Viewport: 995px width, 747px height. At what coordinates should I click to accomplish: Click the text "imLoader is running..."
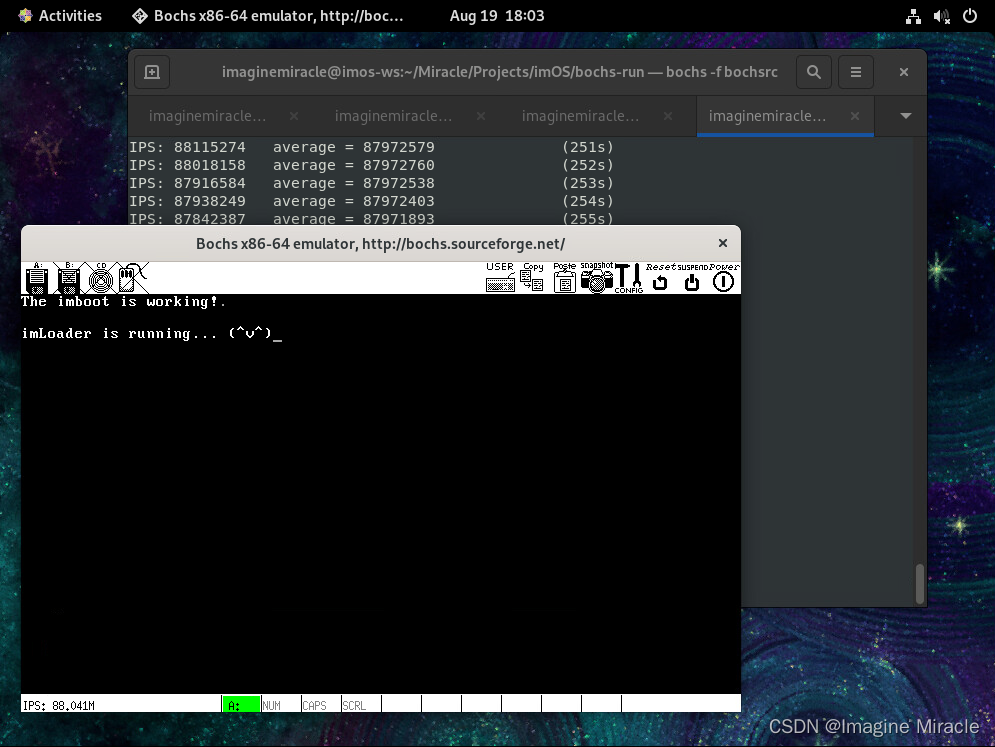119,333
